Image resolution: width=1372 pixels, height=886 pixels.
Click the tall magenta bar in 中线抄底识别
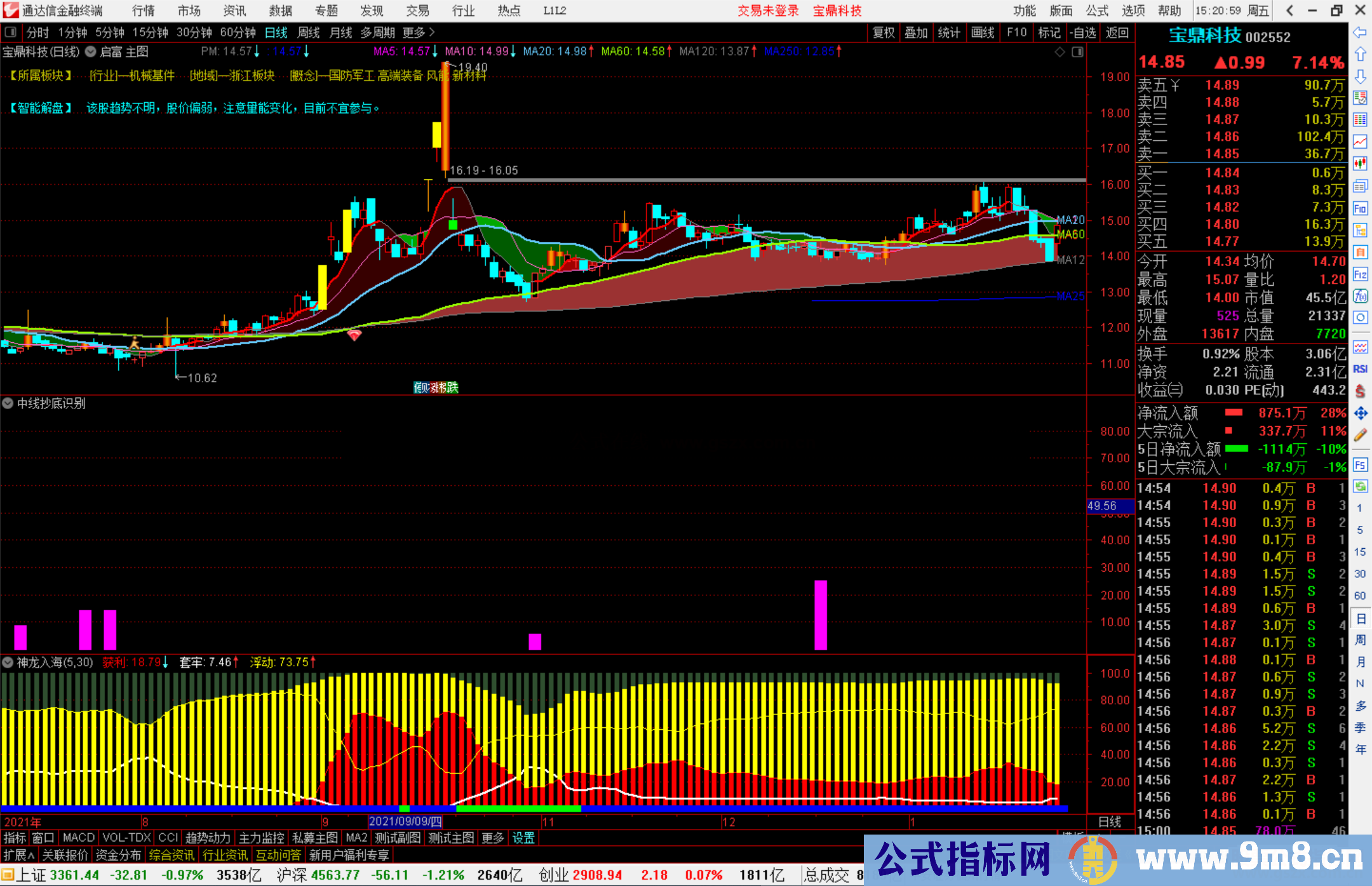click(820, 614)
